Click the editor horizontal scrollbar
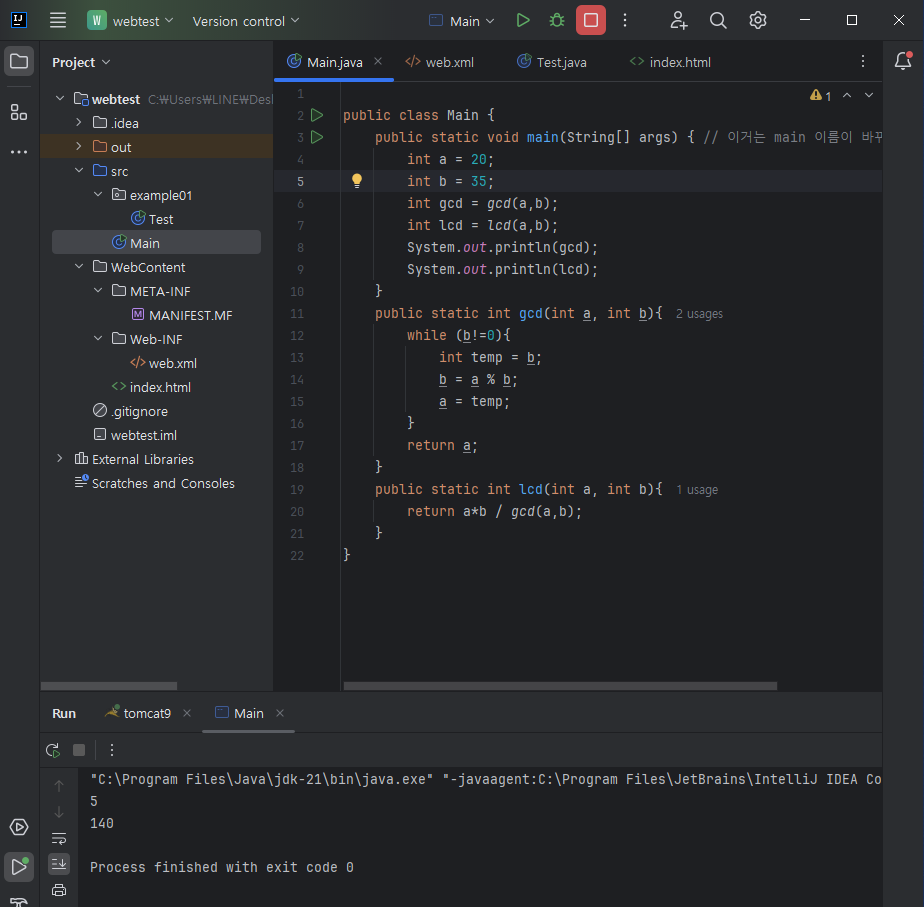This screenshot has height=907, width=924. 560,686
